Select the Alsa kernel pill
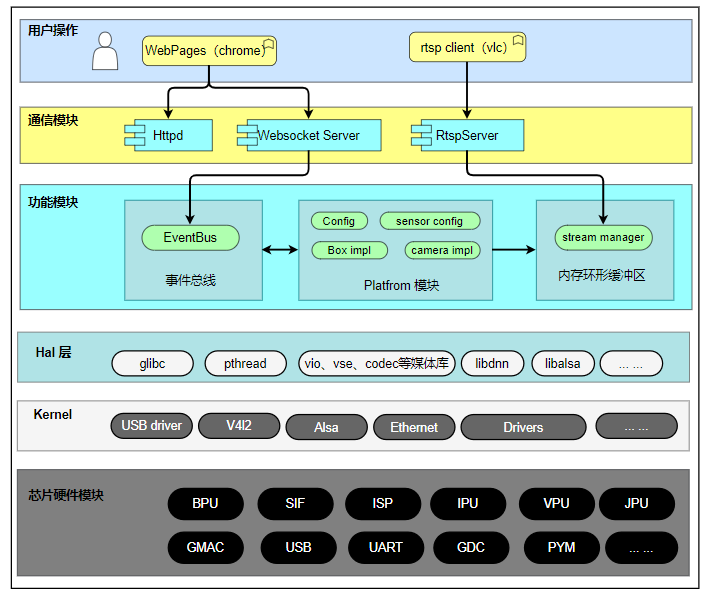 326,427
